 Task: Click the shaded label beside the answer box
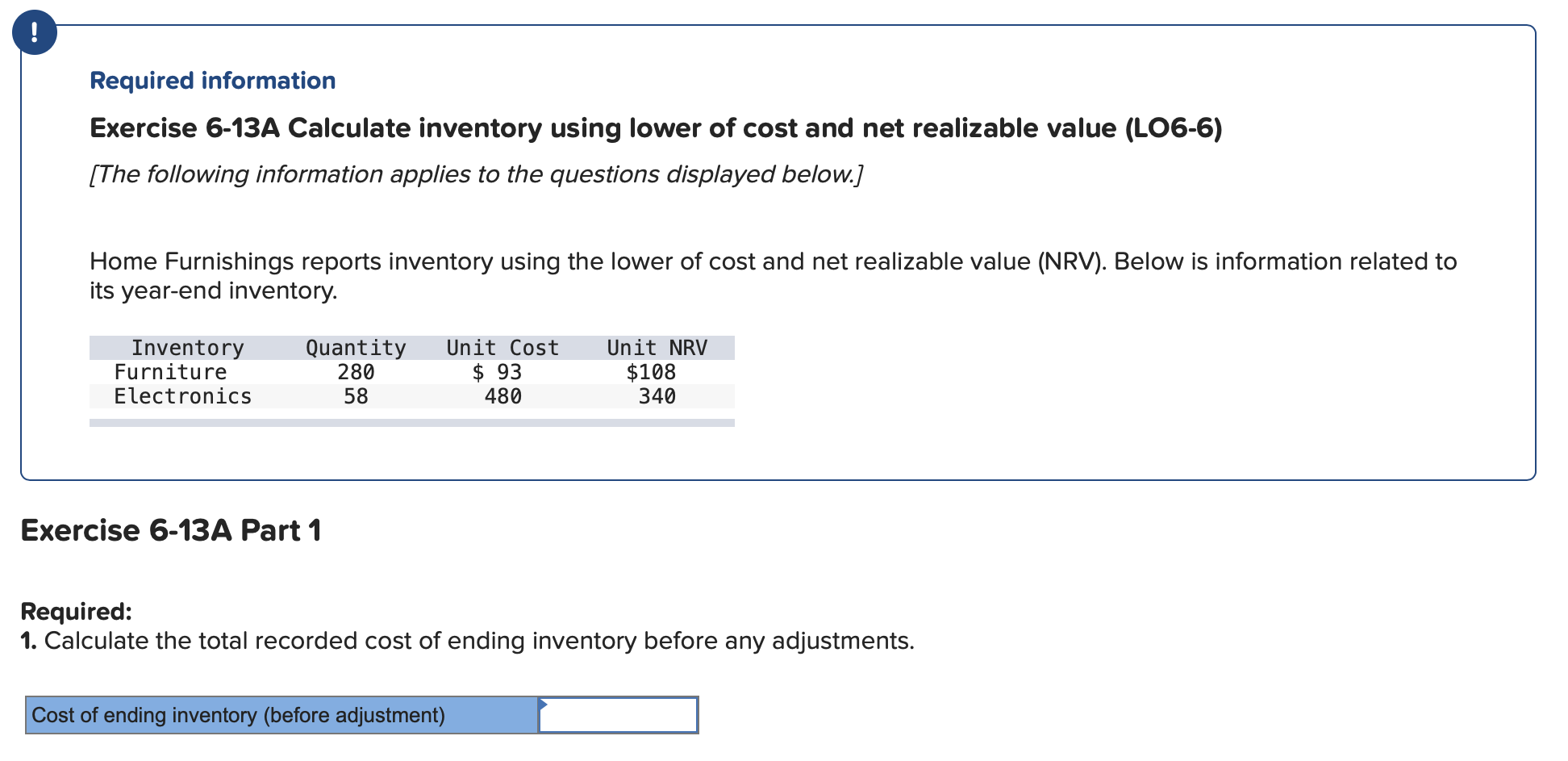[239, 714]
